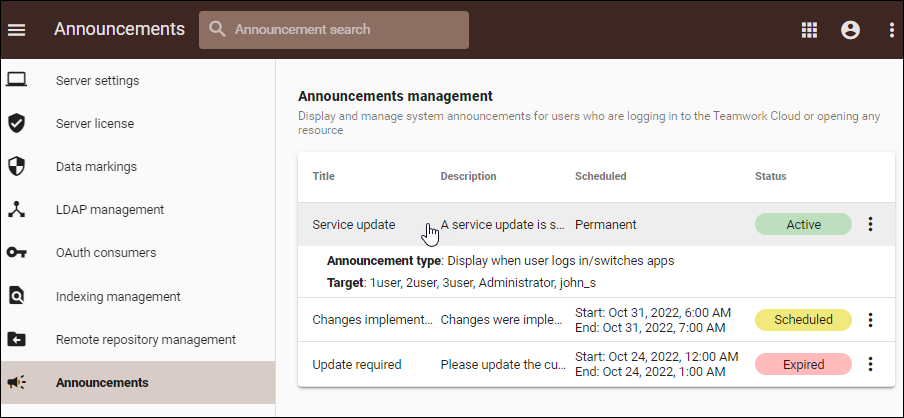Open options menu for Update required row
This screenshot has width=904, height=418.
pyautogui.click(x=870, y=364)
